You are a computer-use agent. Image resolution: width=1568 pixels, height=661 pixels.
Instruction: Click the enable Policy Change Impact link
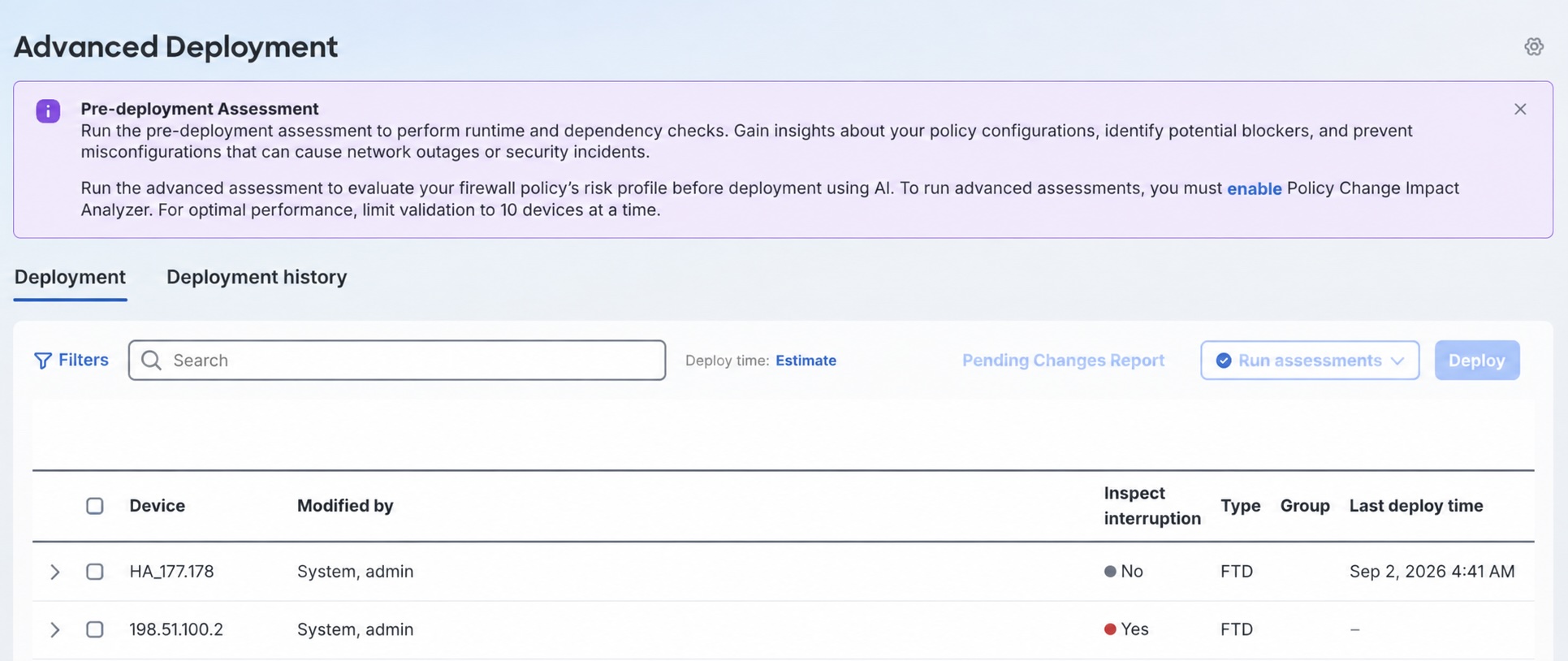pos(1254,188)
